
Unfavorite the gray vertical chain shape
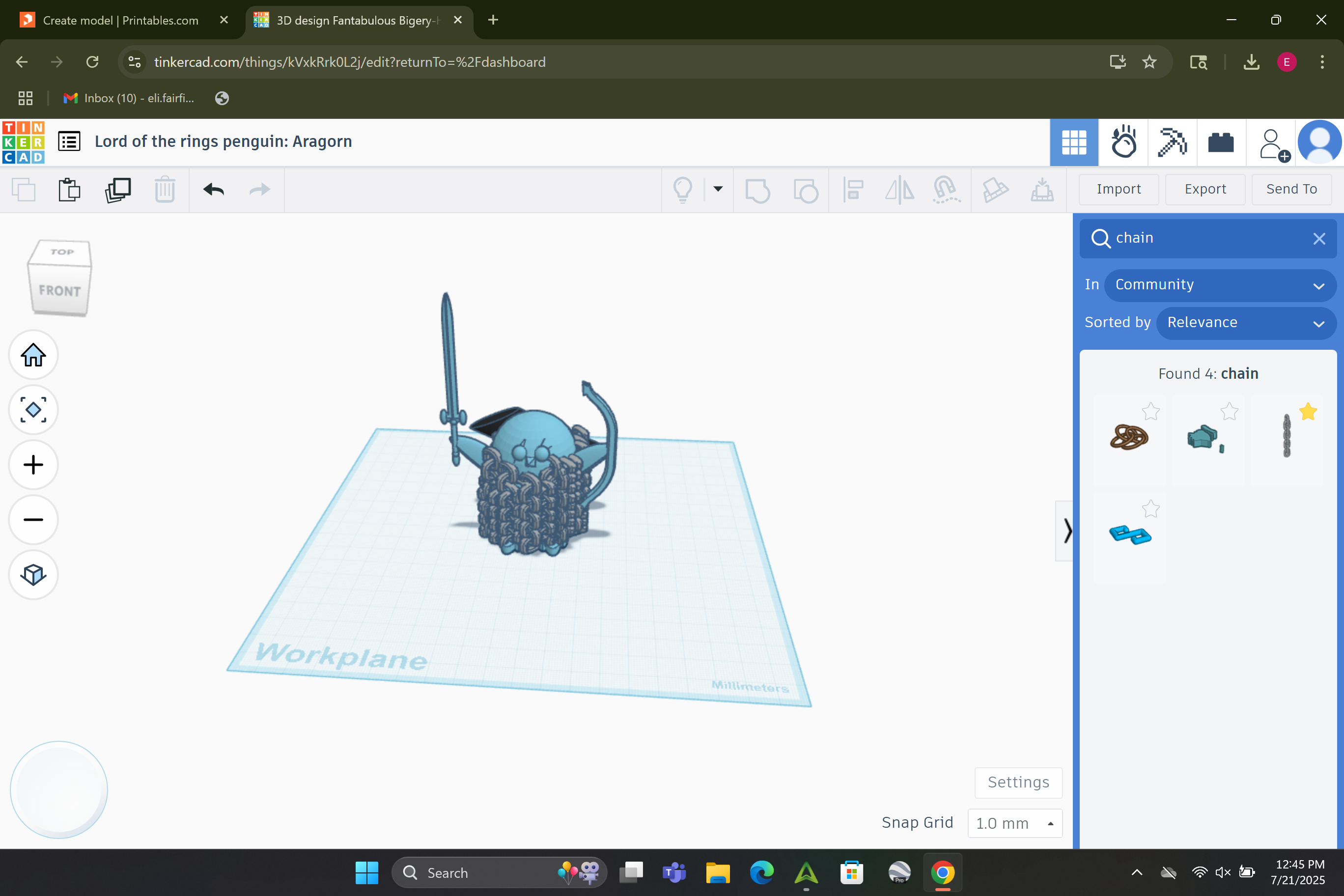1308,412
